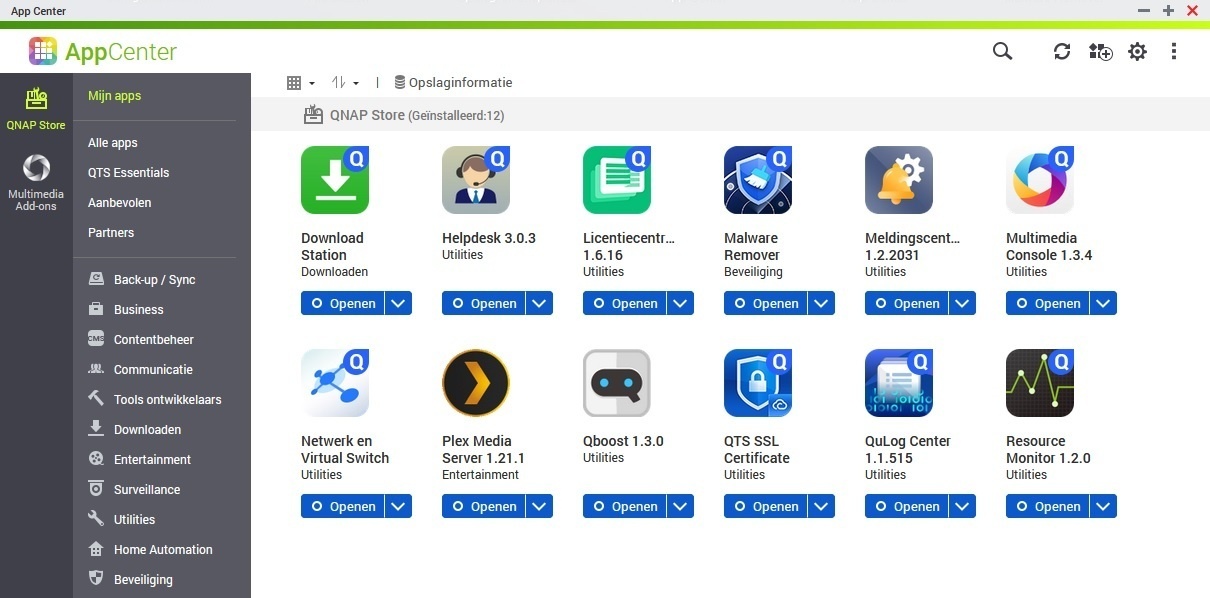Change the grid view mode dropdown
The height and width of the screenshot is (598, 1210).
[301, 83]
